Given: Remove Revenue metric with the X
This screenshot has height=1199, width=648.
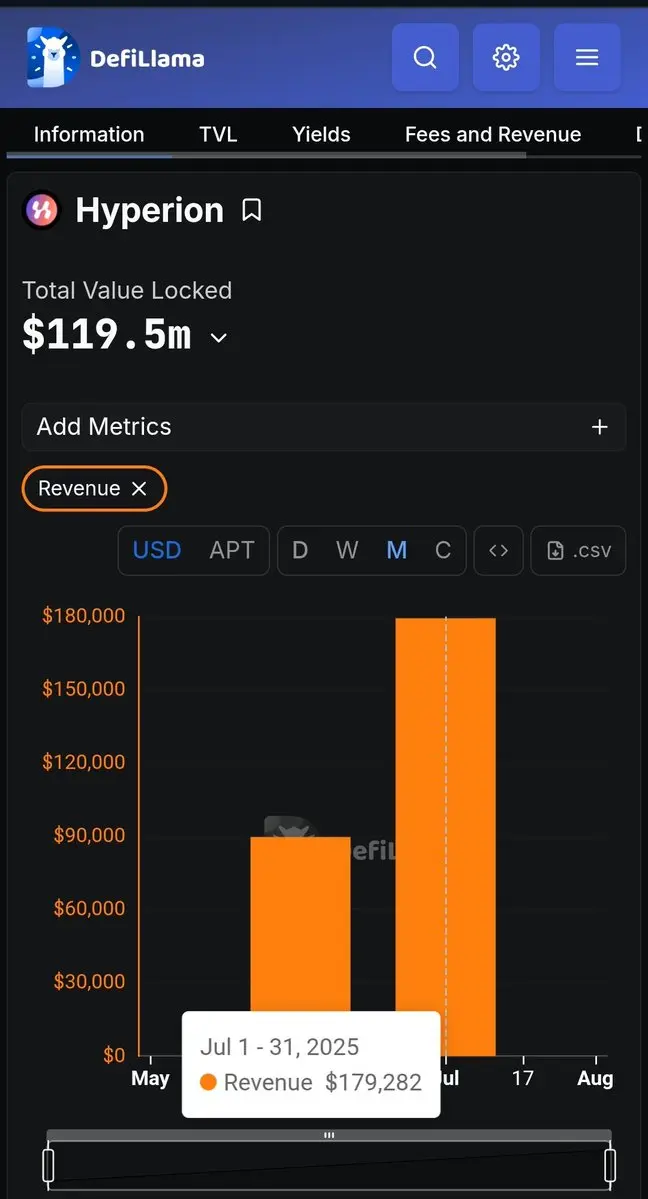Looking at the screenshot, I should pos(138,489).
